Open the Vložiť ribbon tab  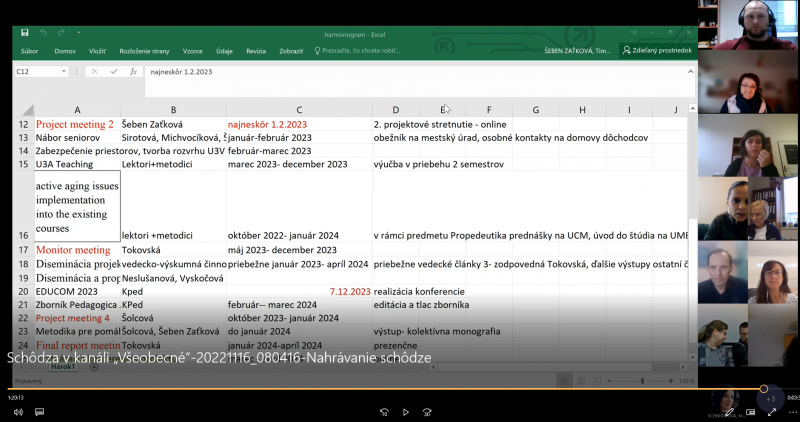point(97,50)
